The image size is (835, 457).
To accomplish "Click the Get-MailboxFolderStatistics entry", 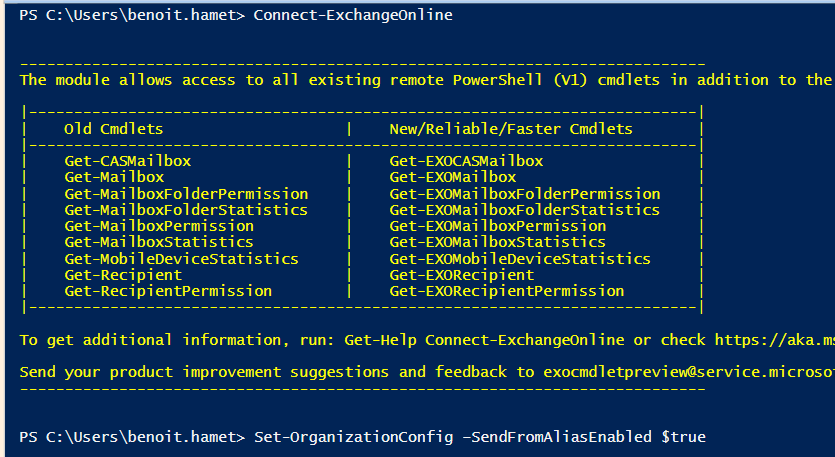I will click(186, 210).
